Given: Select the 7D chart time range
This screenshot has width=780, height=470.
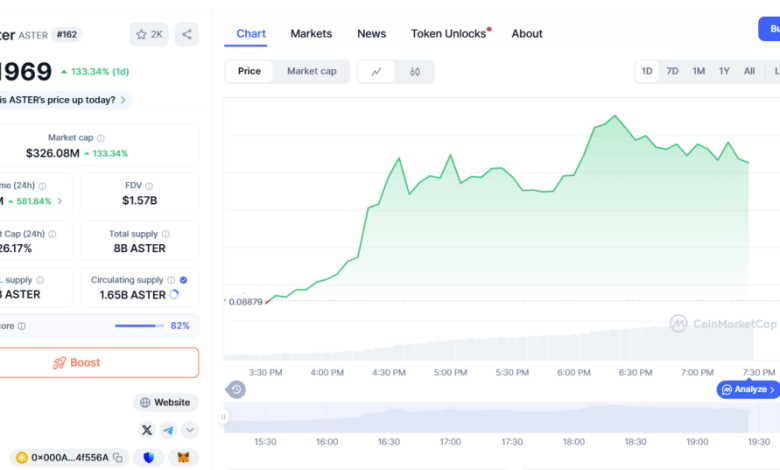Looking at the screenshot, I should click(x=672, y=72).
